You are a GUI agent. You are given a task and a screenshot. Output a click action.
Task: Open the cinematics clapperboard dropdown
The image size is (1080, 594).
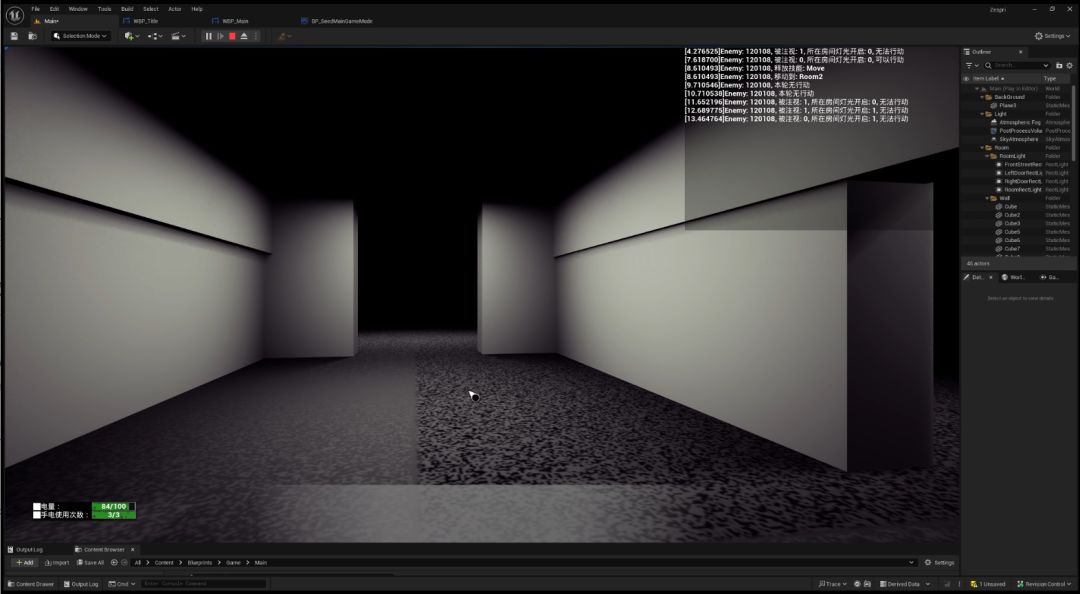click(178, 36)
